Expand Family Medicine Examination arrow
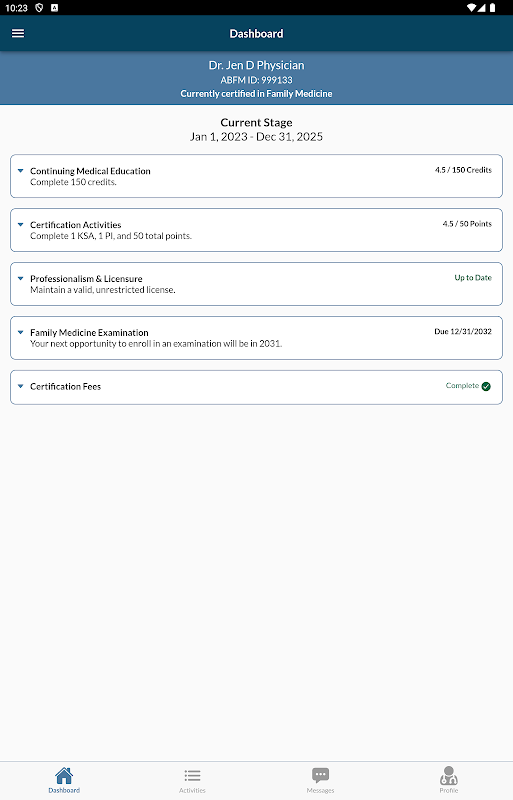 click(x=20, y=332)
